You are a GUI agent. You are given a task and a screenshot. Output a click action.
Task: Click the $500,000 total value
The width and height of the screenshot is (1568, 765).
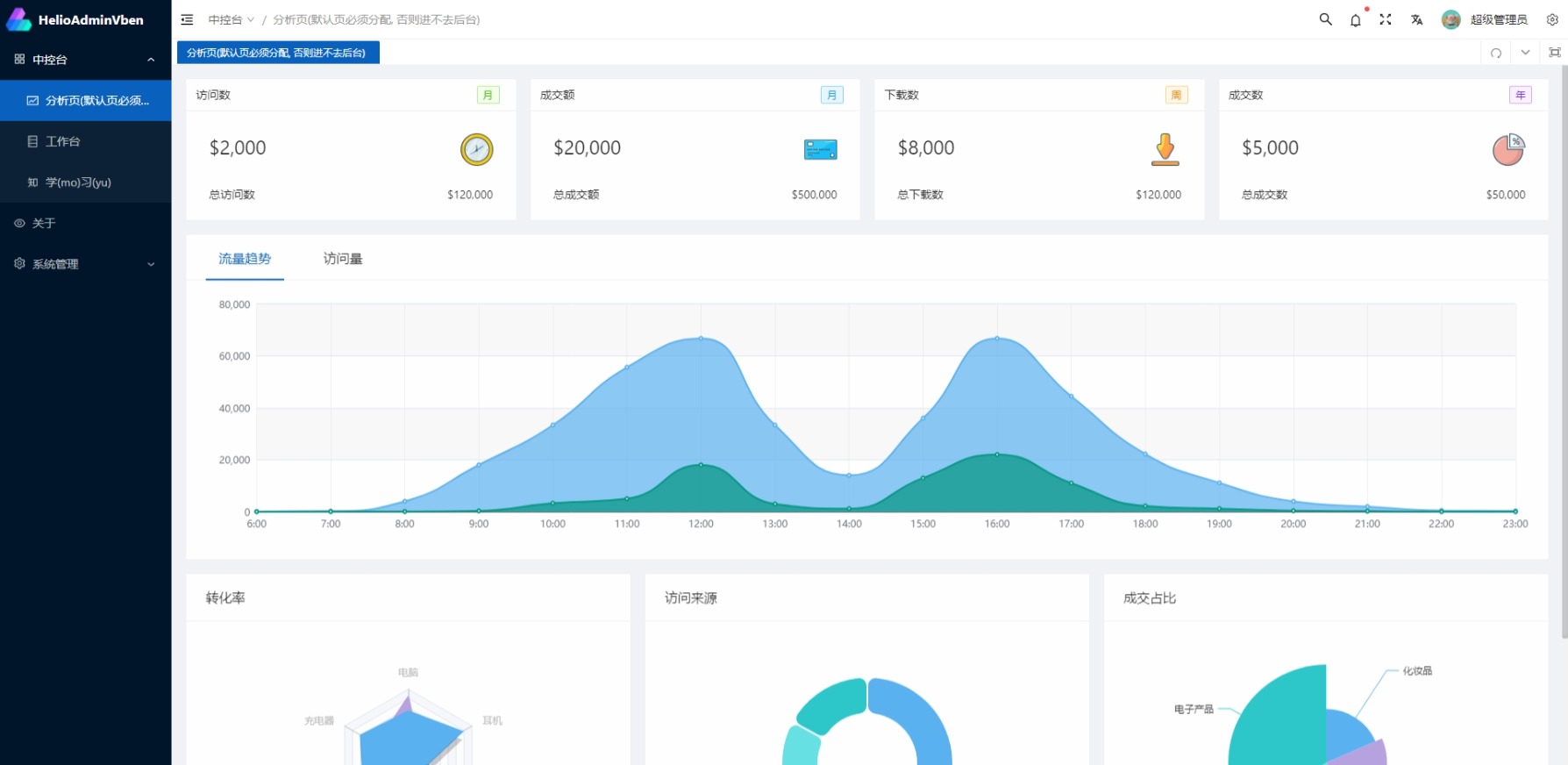coord(815,195)
